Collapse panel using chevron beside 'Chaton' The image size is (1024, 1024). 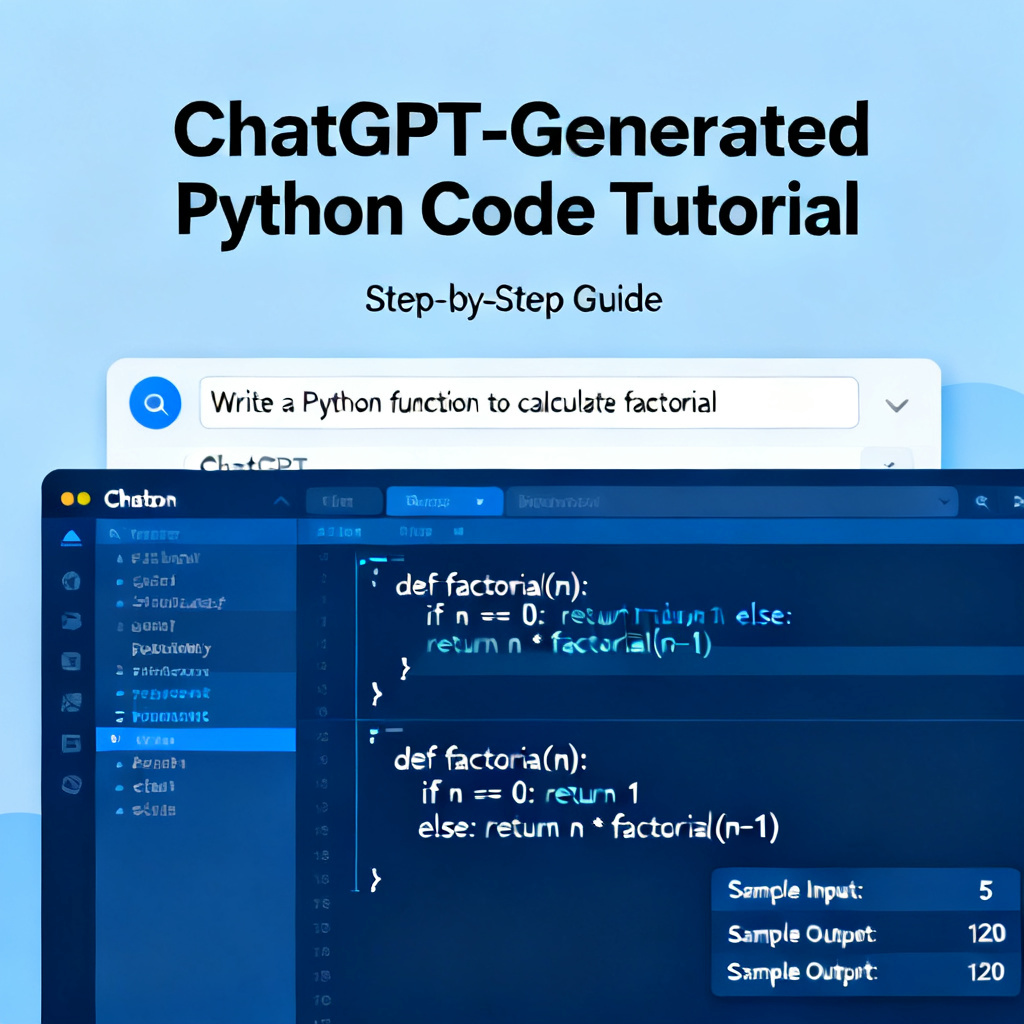(281, 501)
